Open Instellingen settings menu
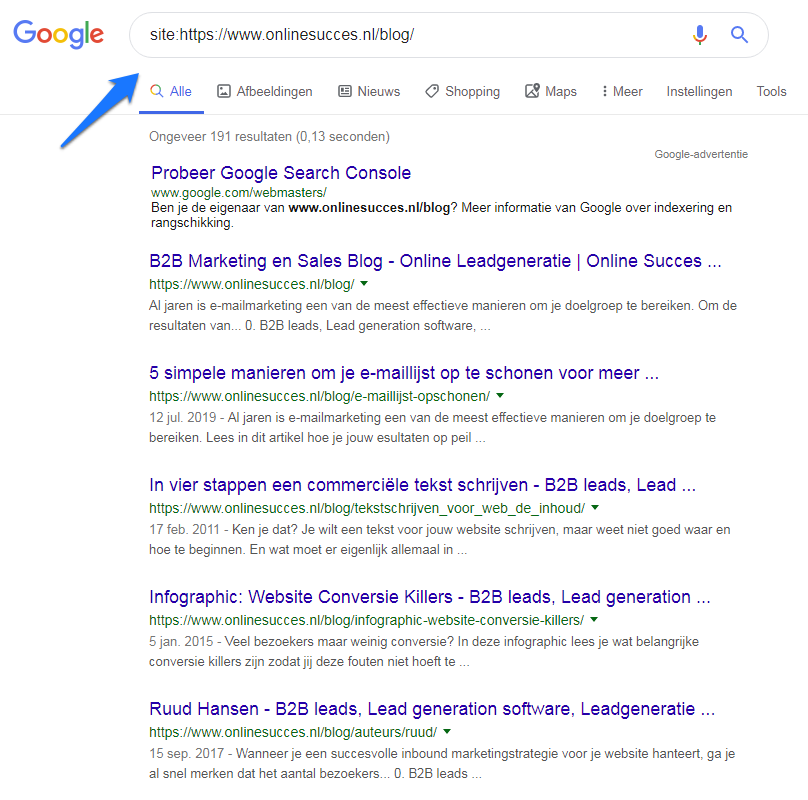808x800 pixels. click(x=699, y=91)
